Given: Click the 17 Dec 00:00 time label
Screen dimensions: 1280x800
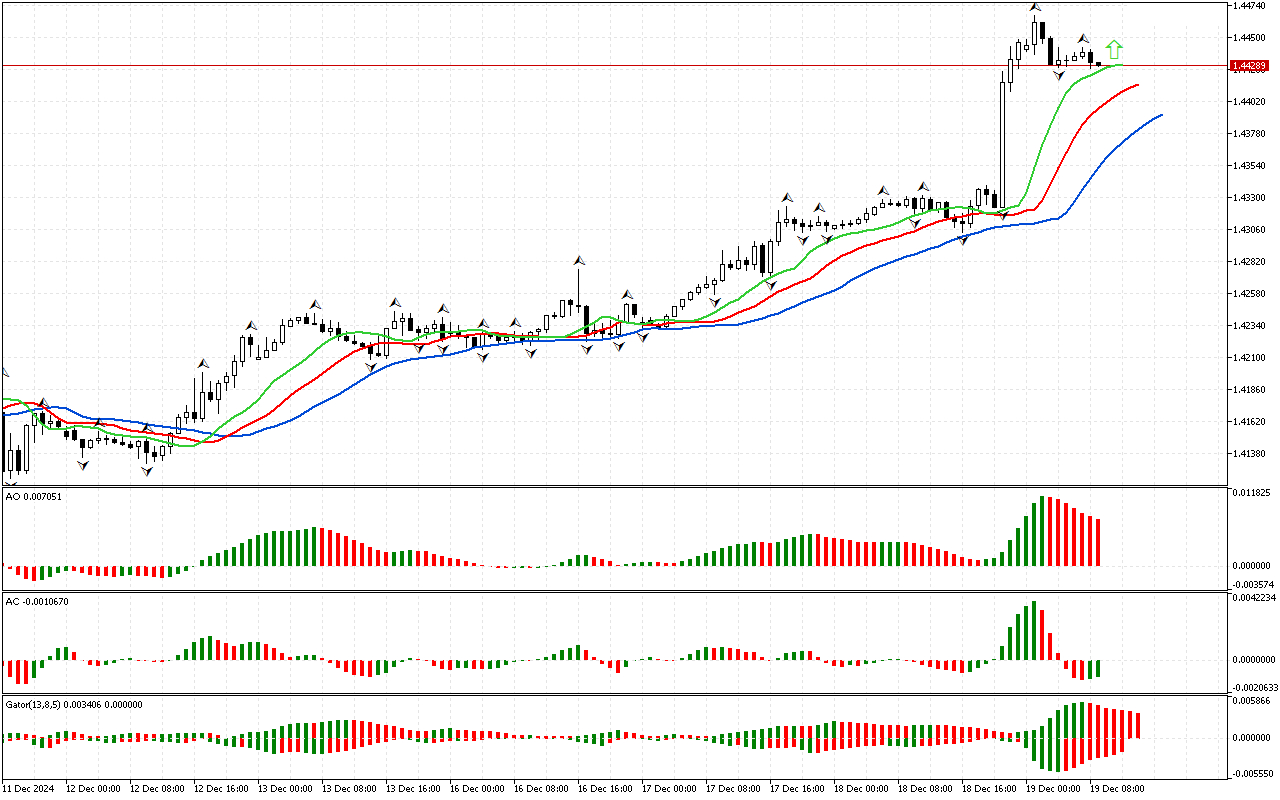Looking at the screenshot, I should coord(669,789).
